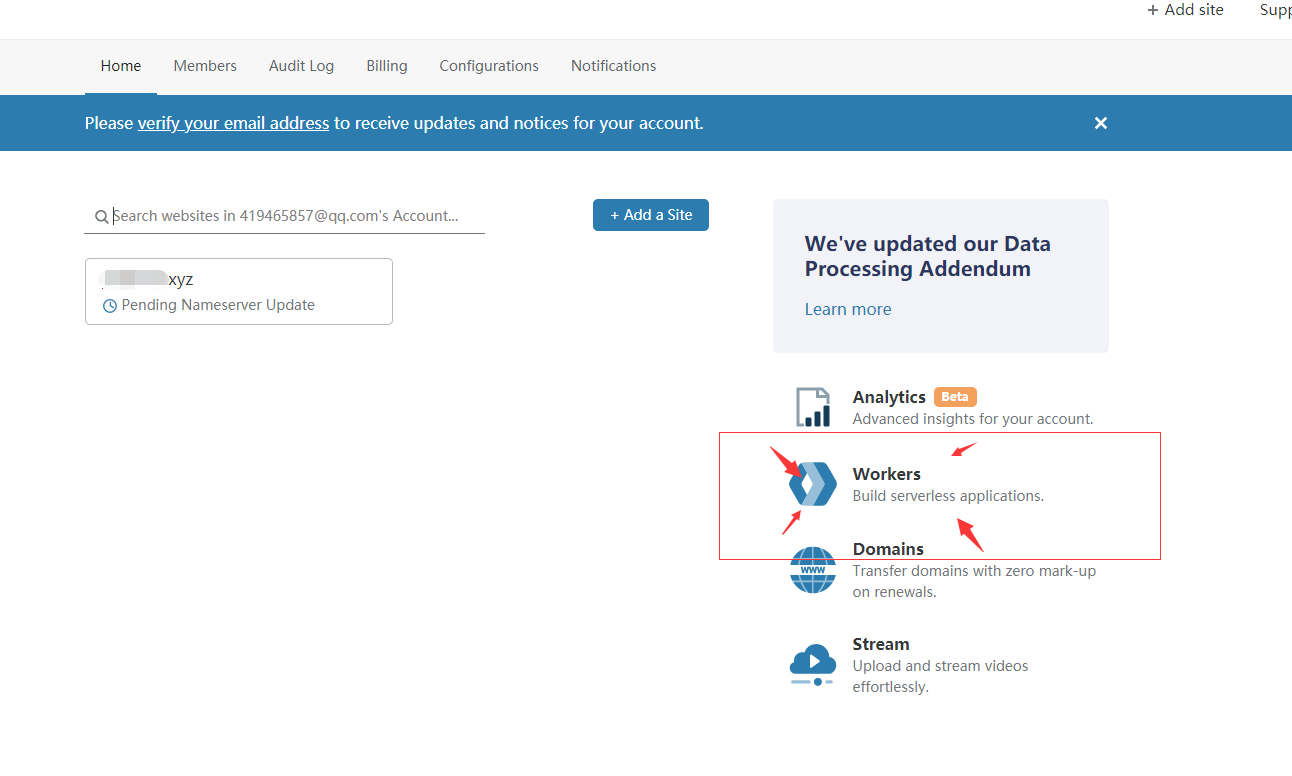This screenshot has height=776, width=1292.
Task: Open the Configurations tab
Action: pos(489,66)
